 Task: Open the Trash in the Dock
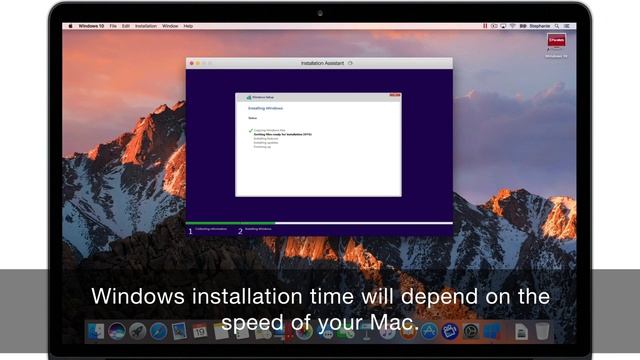[x=542, y=331]
